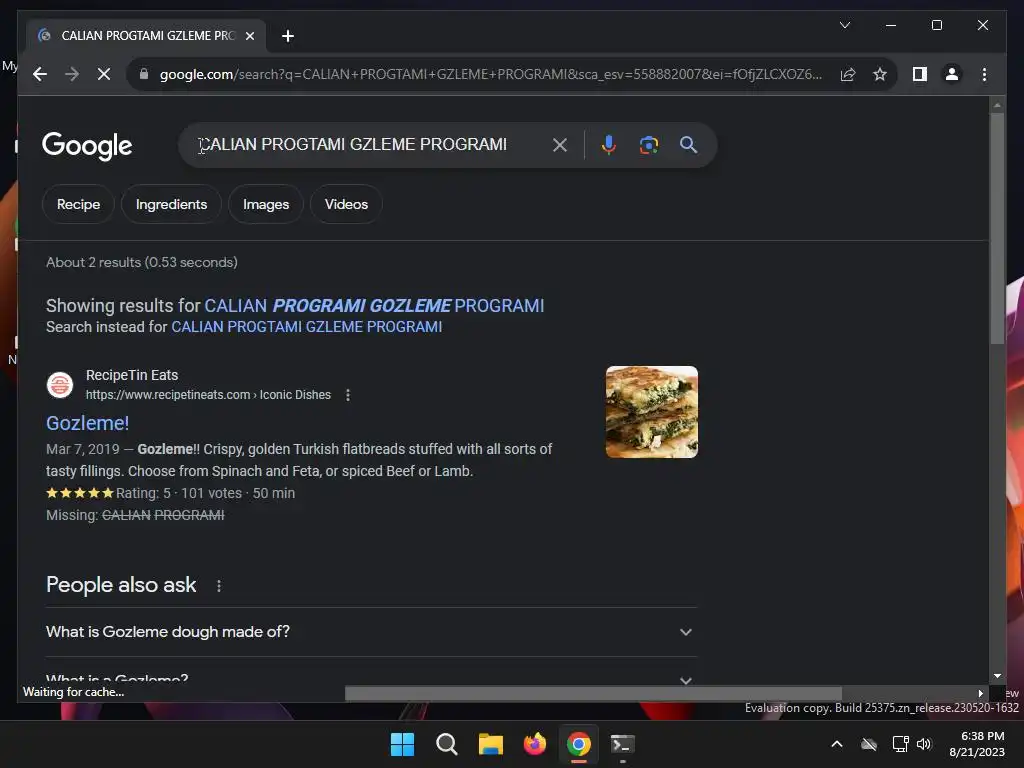Open the network tray icon

click(x=901, y=744)
